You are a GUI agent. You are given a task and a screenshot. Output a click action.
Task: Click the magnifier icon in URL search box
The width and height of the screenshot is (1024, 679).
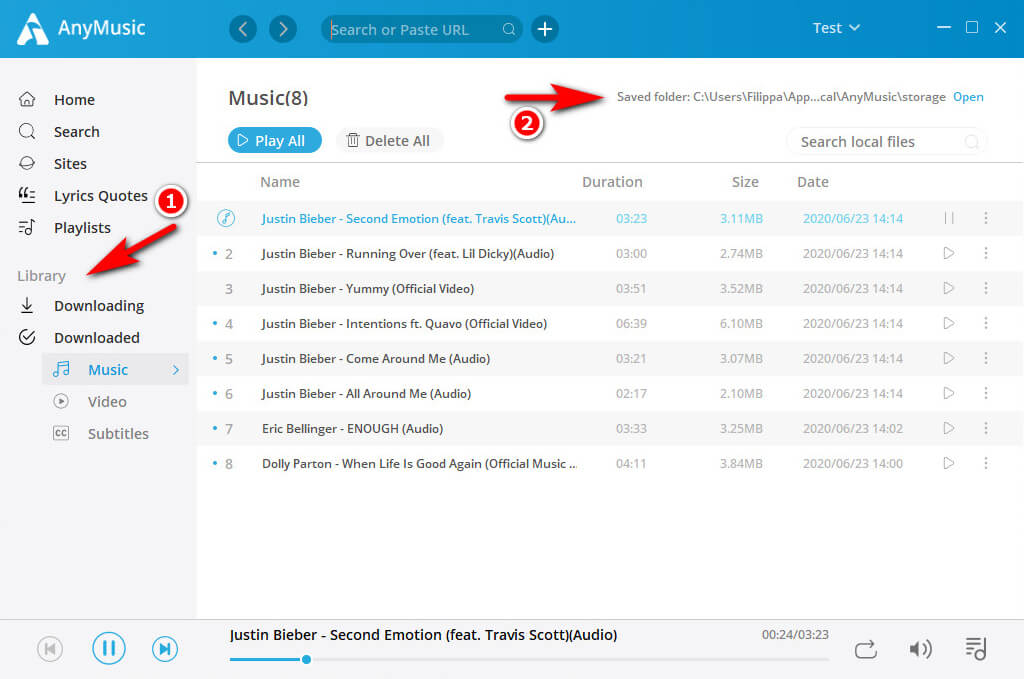point(509,29)
